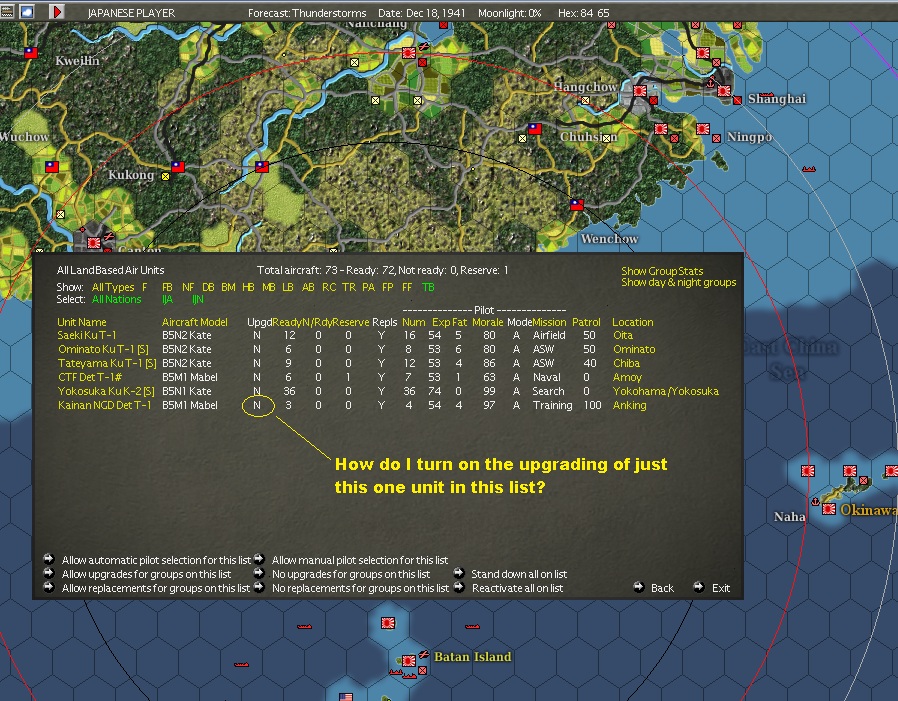898x701 pixels.
Task: Select the Japanese base icon at Ningpo
Action: 703,129
